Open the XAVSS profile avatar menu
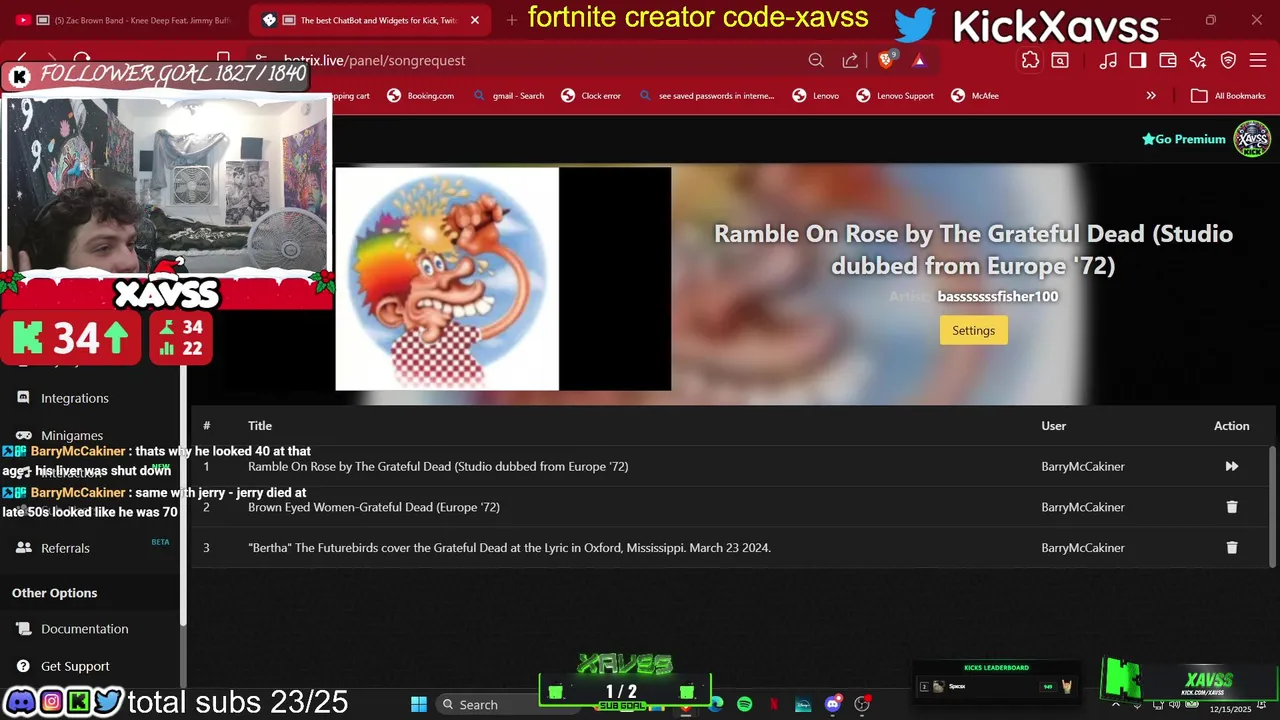1280x720 pixels. coord(1252,139)
